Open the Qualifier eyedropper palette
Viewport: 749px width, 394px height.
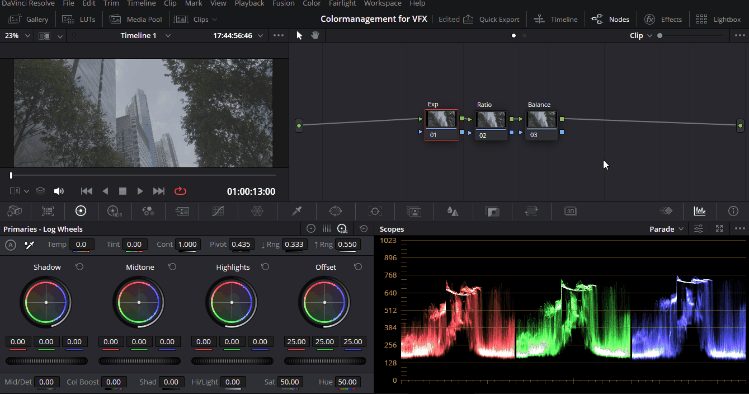[x=297, y=211]
